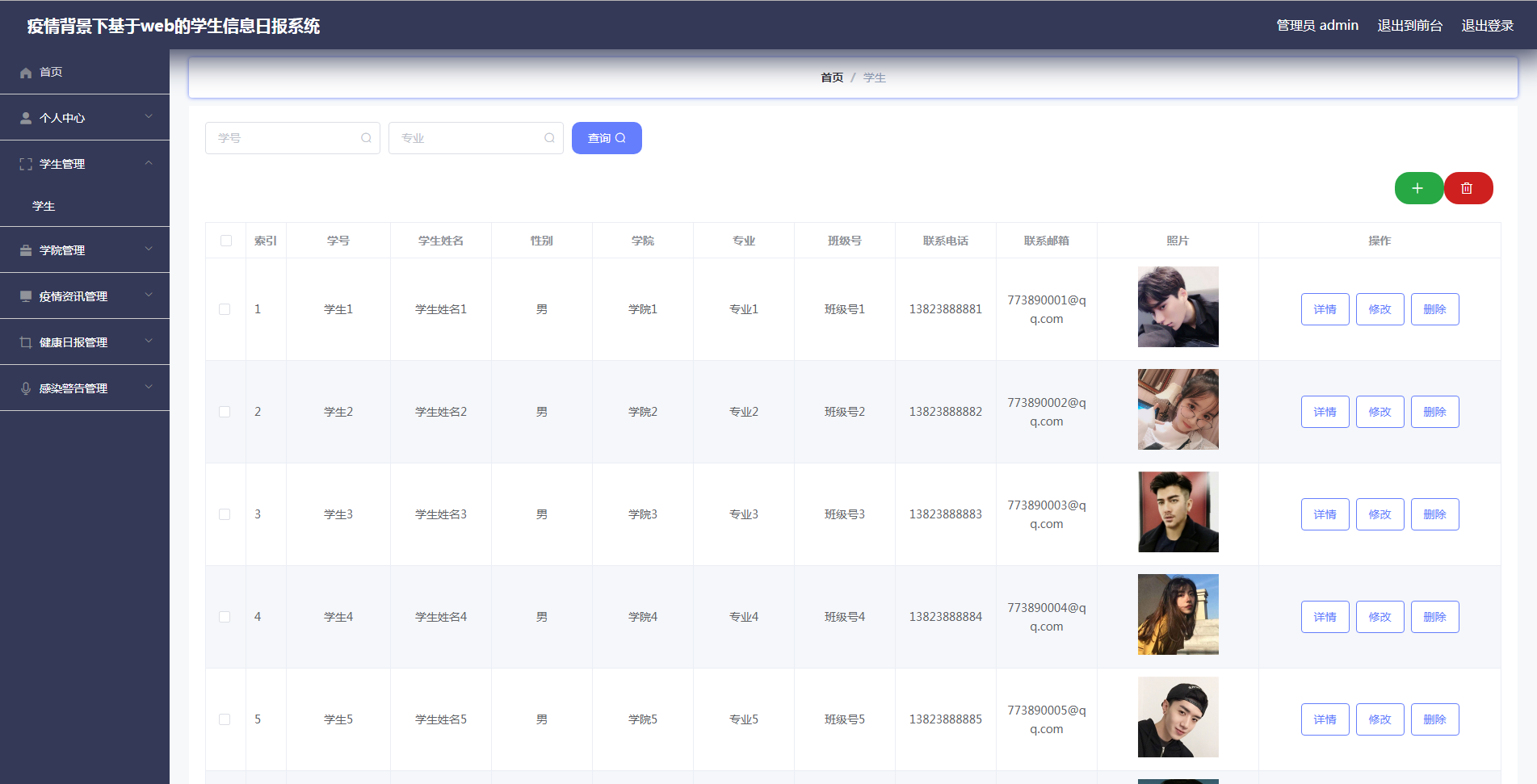Open the 首页 sidebar menu item
Screen dimensions: 1537x784
coord(85,72)
